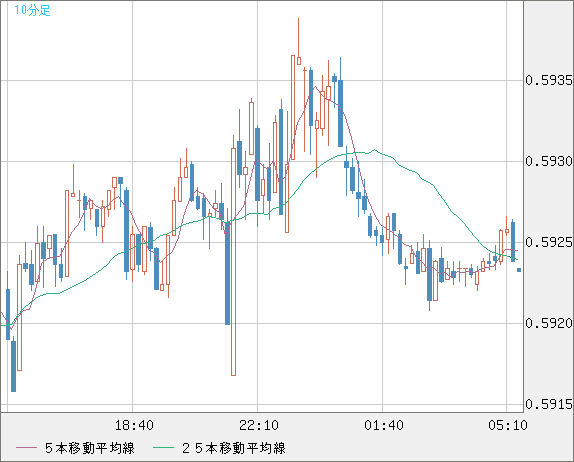Screen dimensions: 574x462
Task: Click the last blue candle dot at chart right edge
Action: pos(519,270)
